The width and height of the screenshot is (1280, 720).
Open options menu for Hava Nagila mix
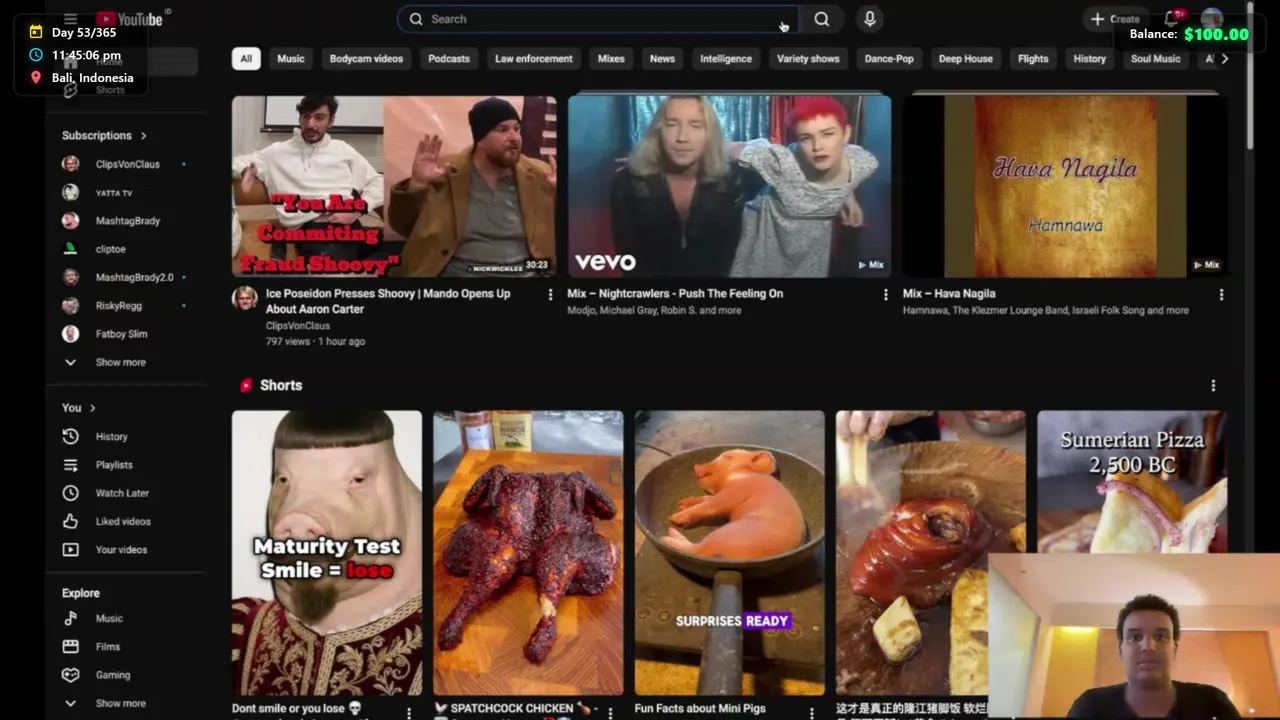(x=1221, y=295)
